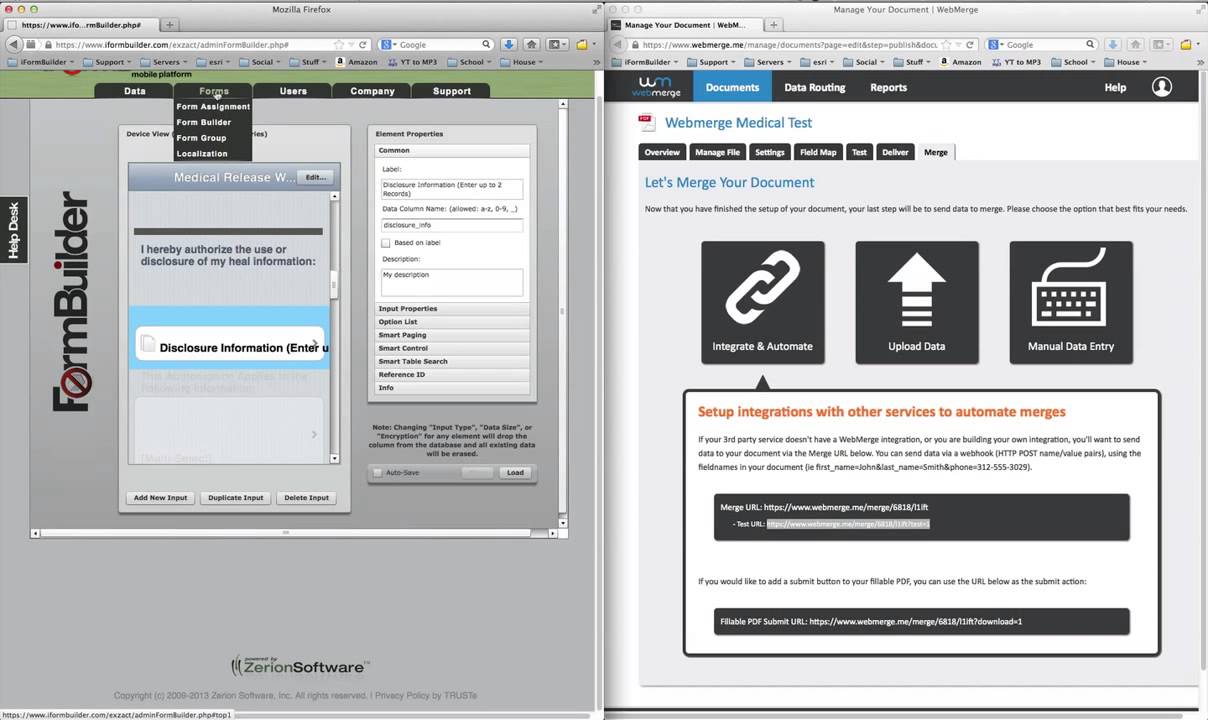Click search magnifier in WebMerge window
Viewport: 1208px width, 720px height.
point(1090,44)
